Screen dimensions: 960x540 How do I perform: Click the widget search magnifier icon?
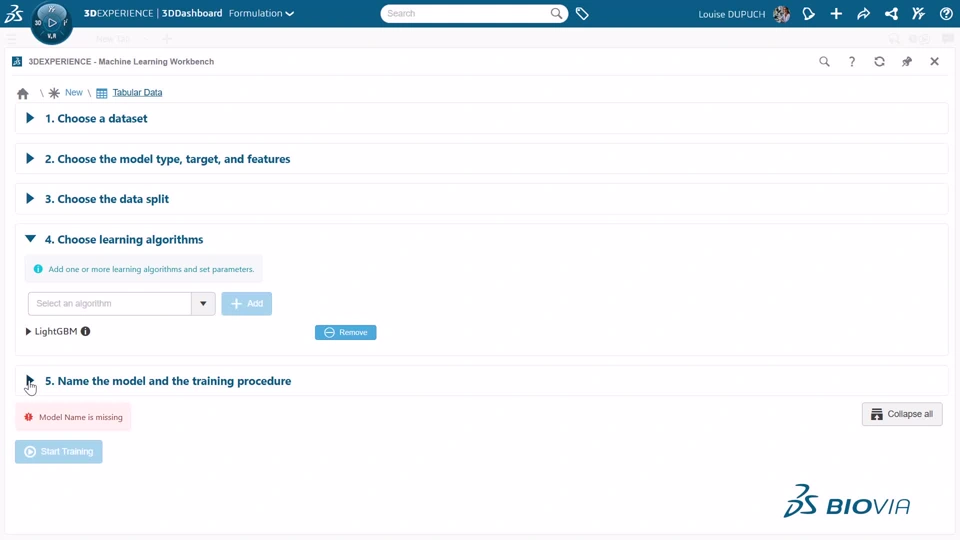[825, 61]
